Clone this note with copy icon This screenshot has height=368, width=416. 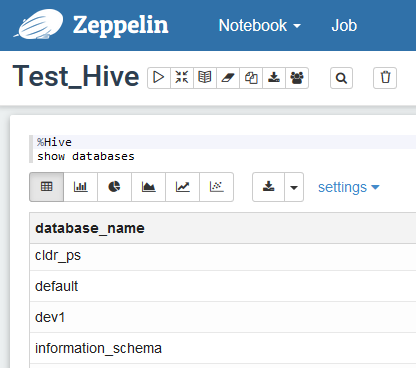click(251, 78)
